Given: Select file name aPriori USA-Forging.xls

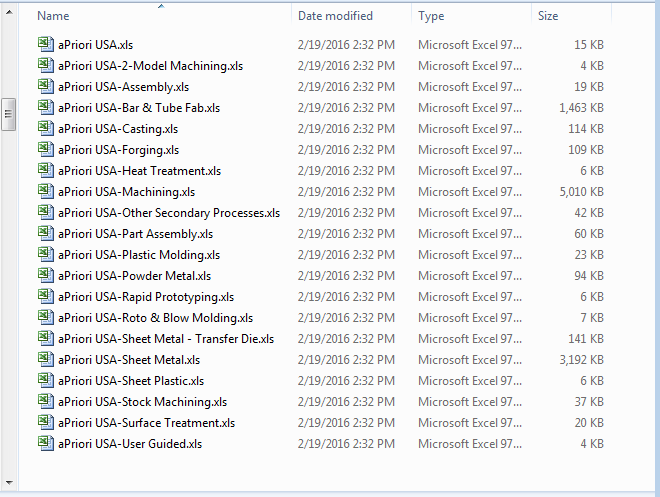Looking at the screenshot, I should click(119, 150).
